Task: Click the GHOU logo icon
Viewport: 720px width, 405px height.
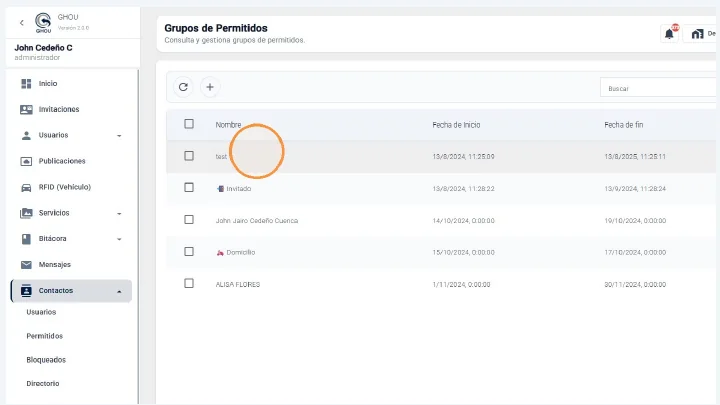Action: pyautogui.click(x=43, y=22)
